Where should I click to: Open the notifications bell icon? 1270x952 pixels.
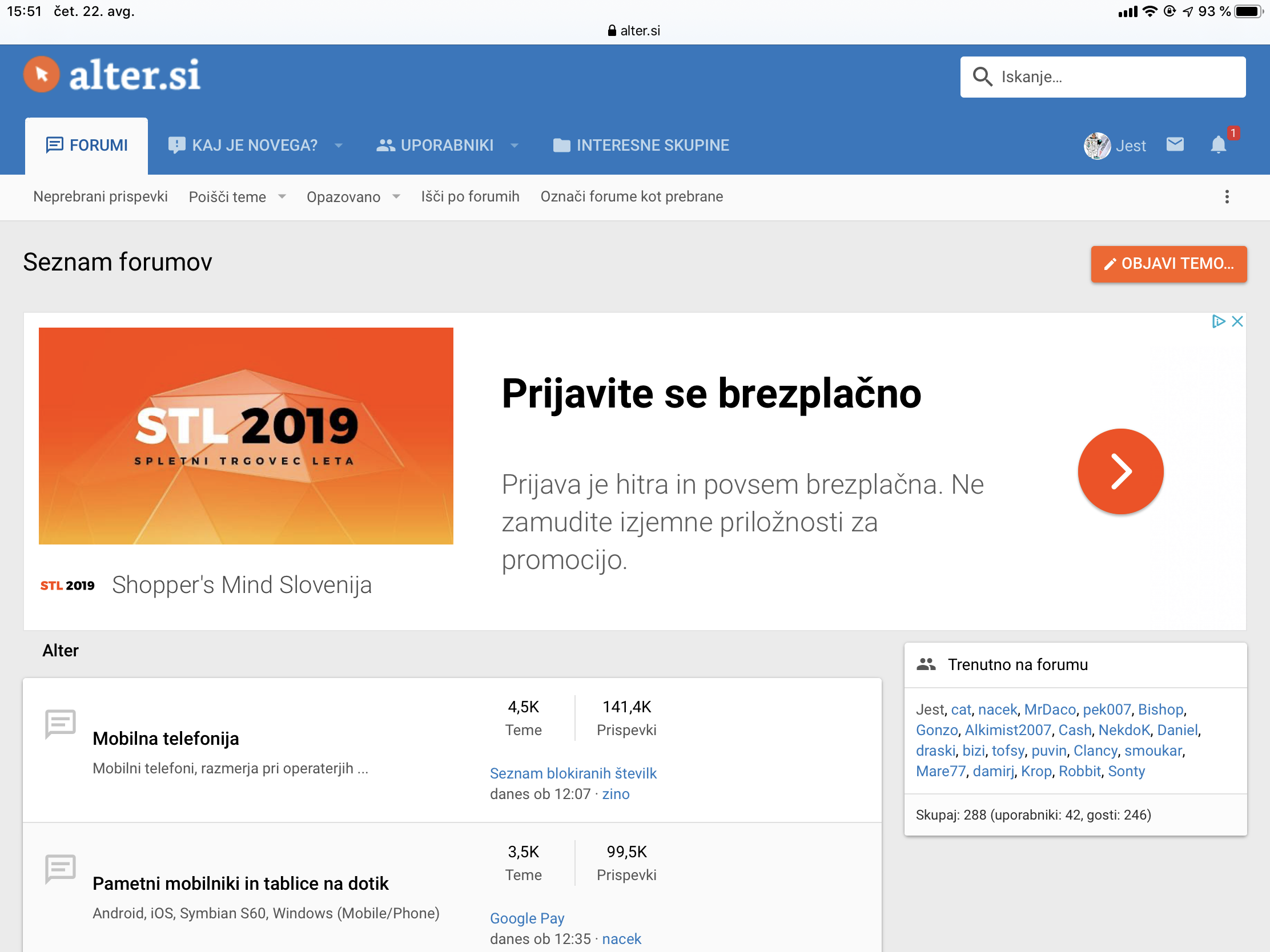tap(1218, 144)
